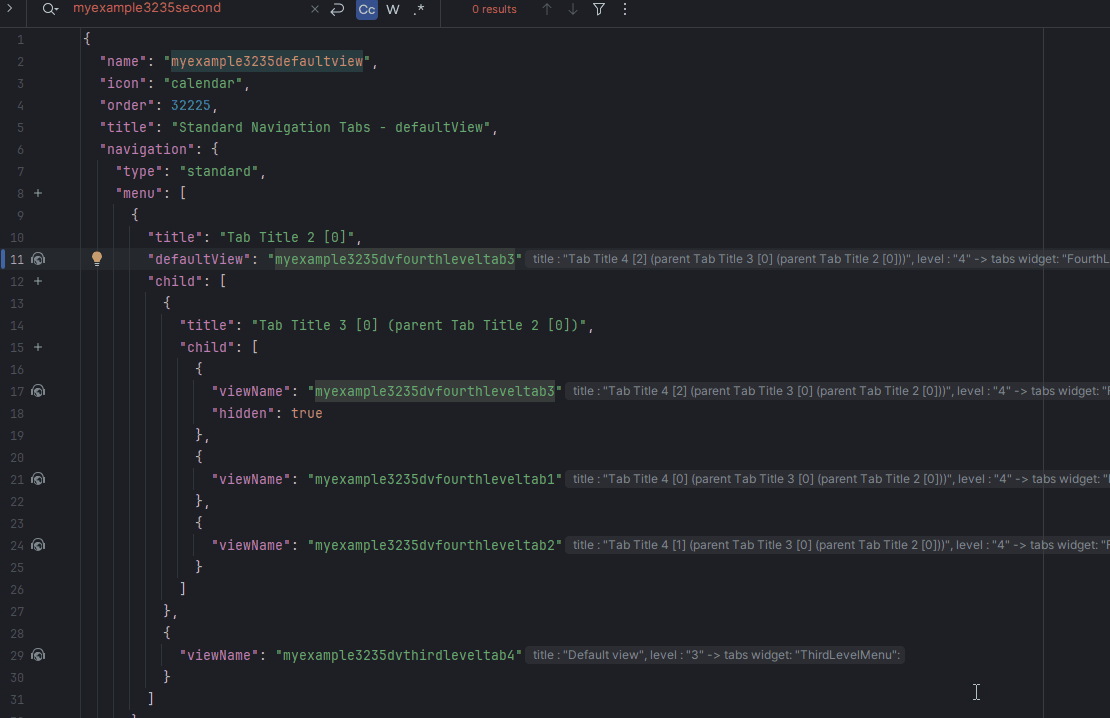This screenshot has height=718, width=1110.
Task: Click "Tab Title 3 [0] (parent Tab Title 2 [0])" string
Action: (x=419, y=325)
